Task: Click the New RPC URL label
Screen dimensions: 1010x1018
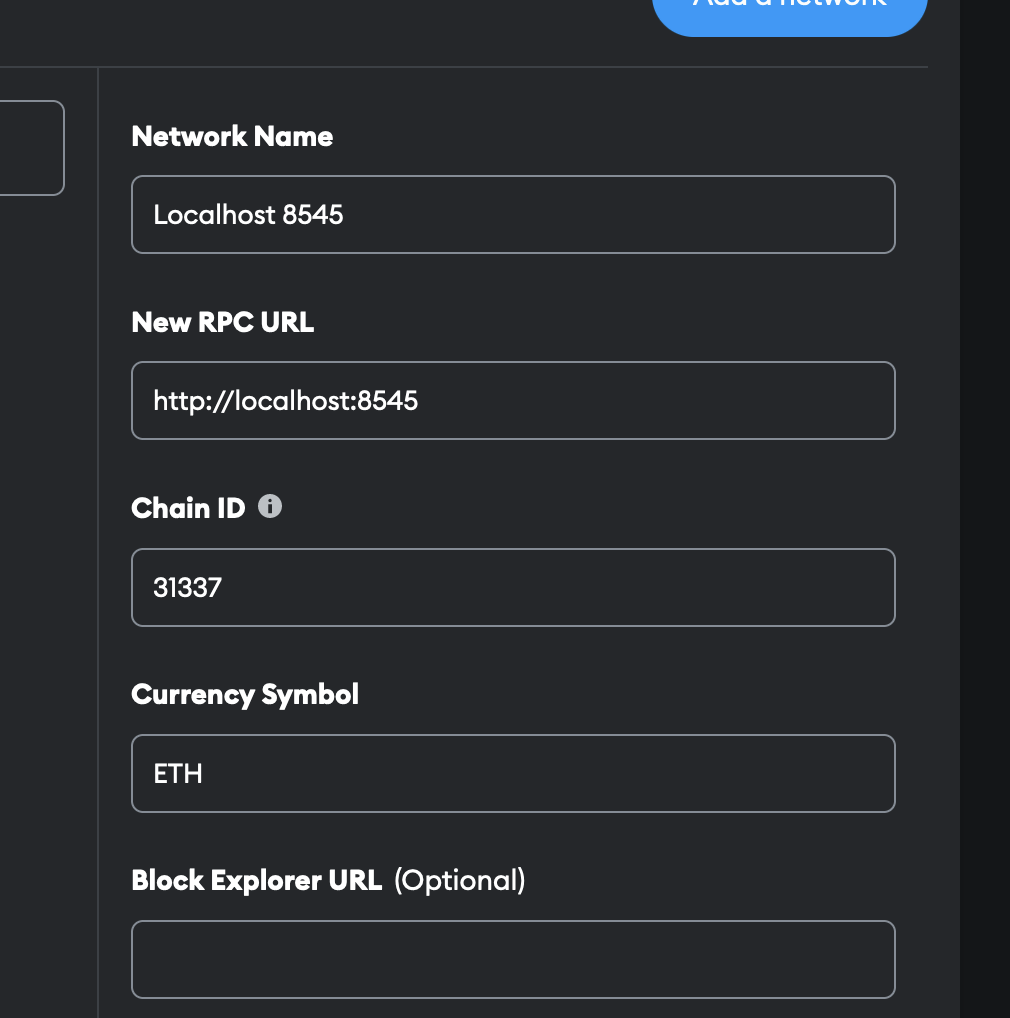Action: [223, 322]
